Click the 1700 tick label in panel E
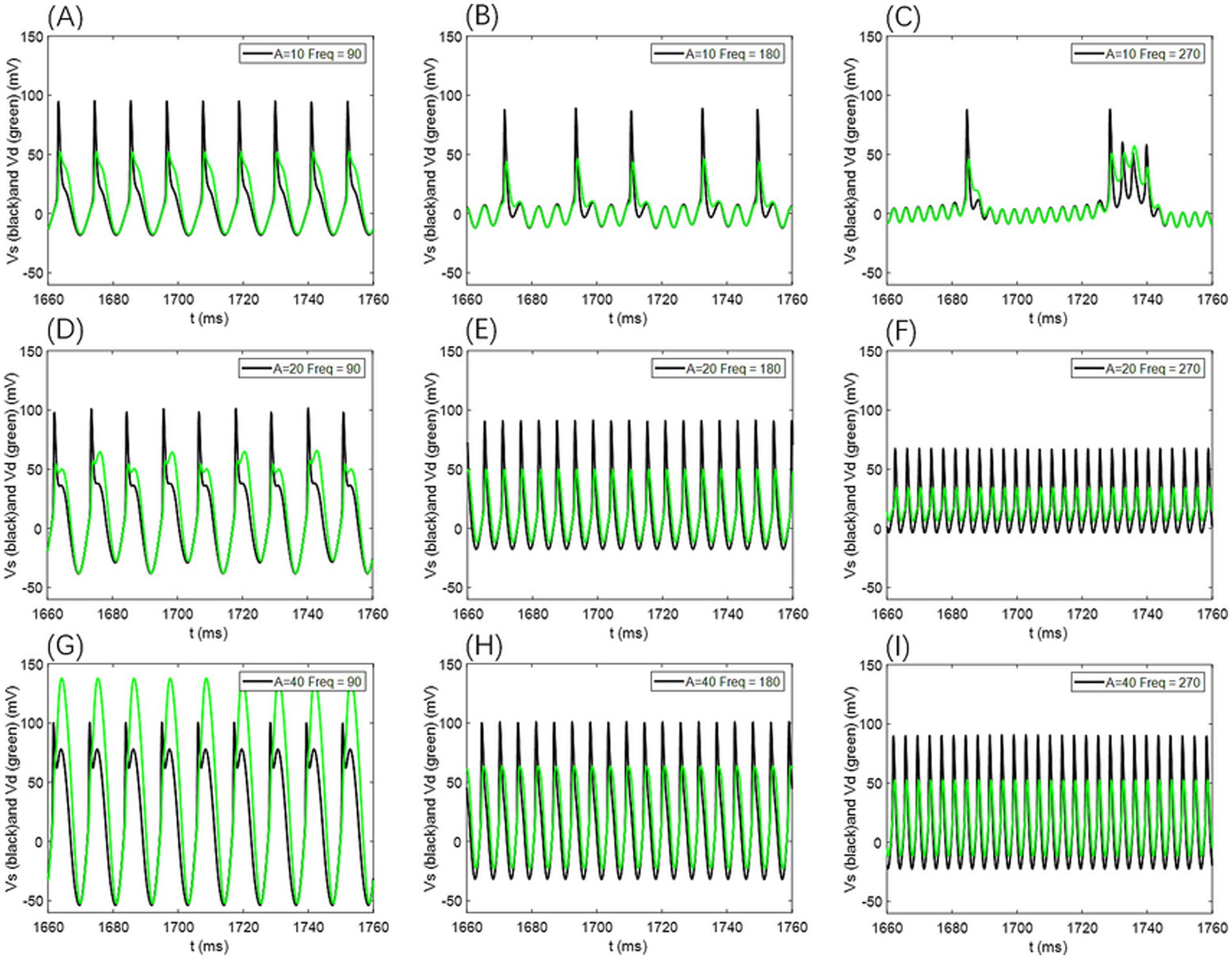The height and width of the screenshot is (959, 1232). [x=597, y=614]
